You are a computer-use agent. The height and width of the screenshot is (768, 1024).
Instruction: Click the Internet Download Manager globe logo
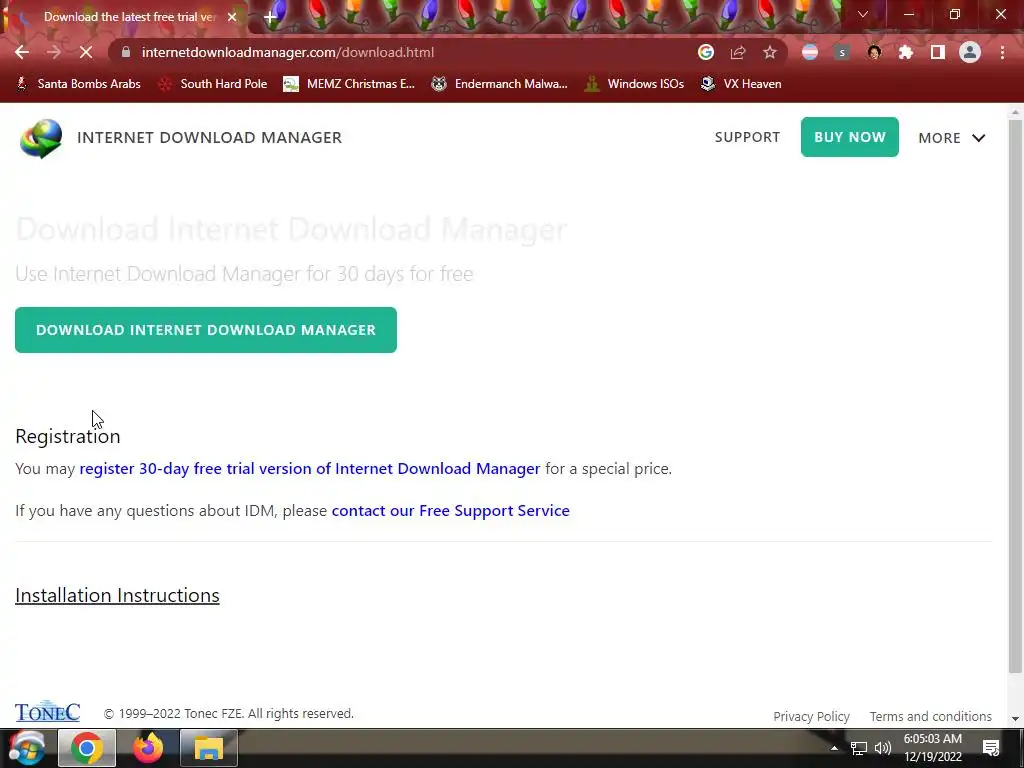[41, 138]
